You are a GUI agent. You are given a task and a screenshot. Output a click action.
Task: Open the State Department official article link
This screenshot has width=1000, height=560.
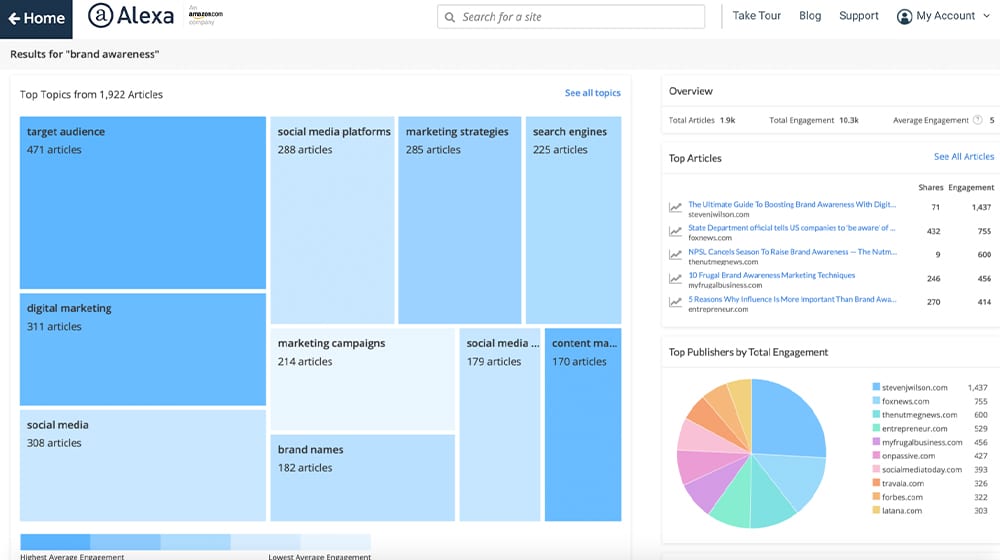(791, 228)
